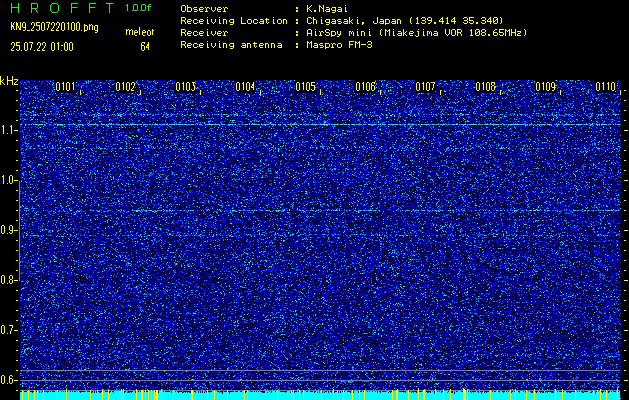Click time marker 0110

[x=605, y=87]
